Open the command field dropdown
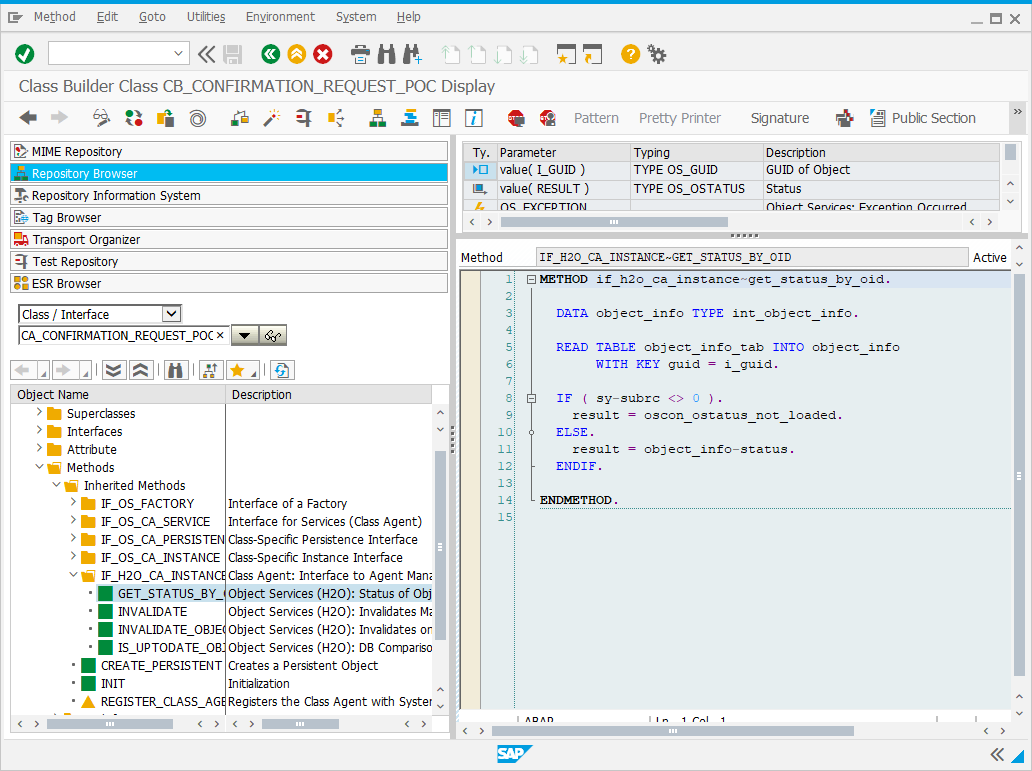Image resolution: width=1032 pixels, height=771 pixels. [178, 53]
